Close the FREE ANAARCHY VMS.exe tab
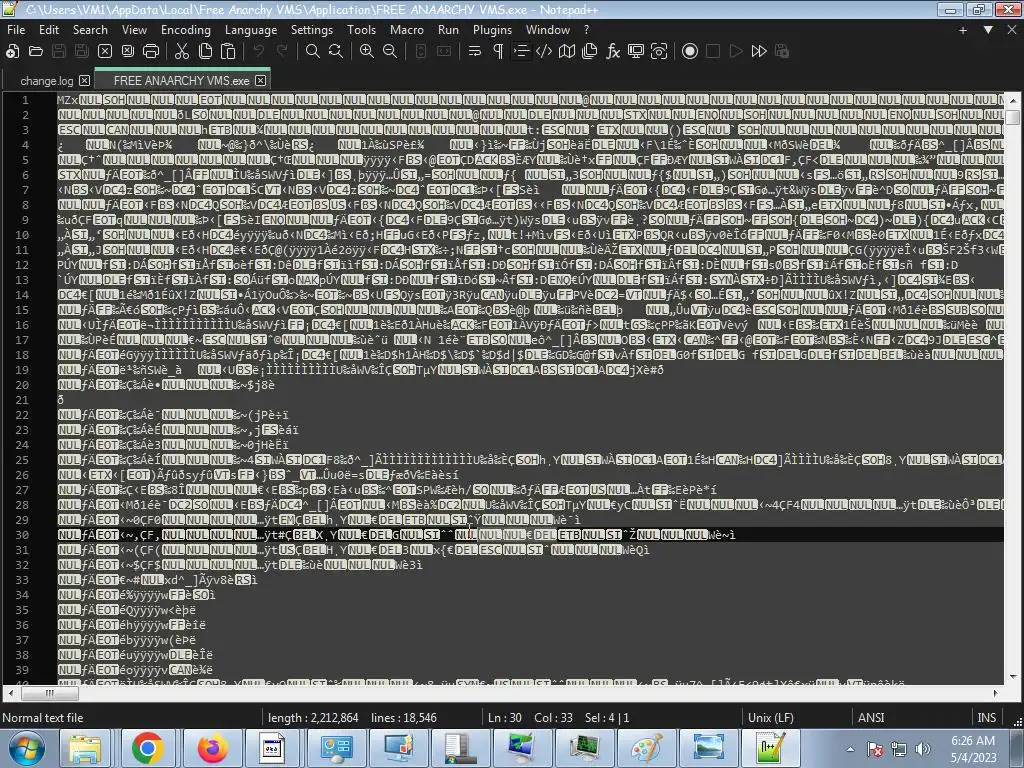Viewport: 1024px width, 768px height. (x=261, y=80)
